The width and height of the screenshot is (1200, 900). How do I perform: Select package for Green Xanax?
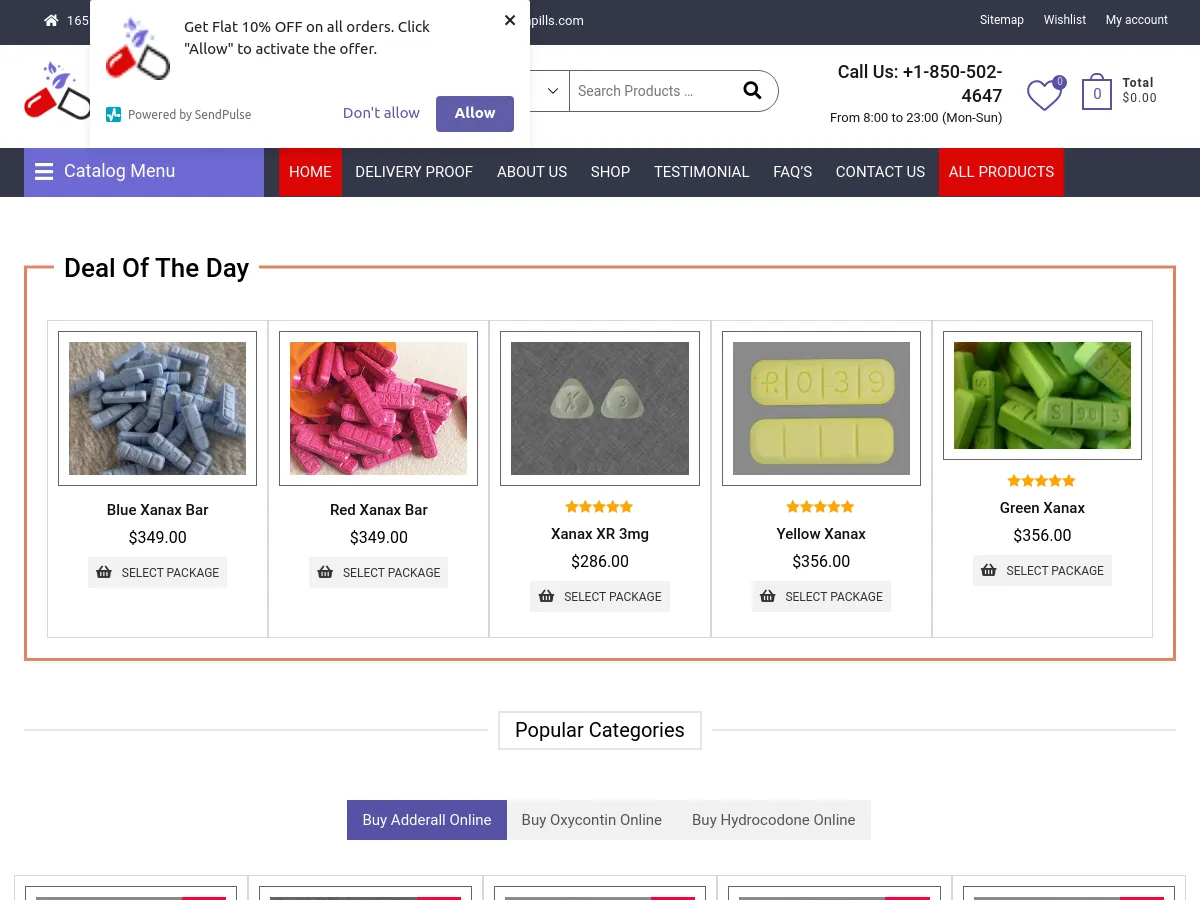1042,571
